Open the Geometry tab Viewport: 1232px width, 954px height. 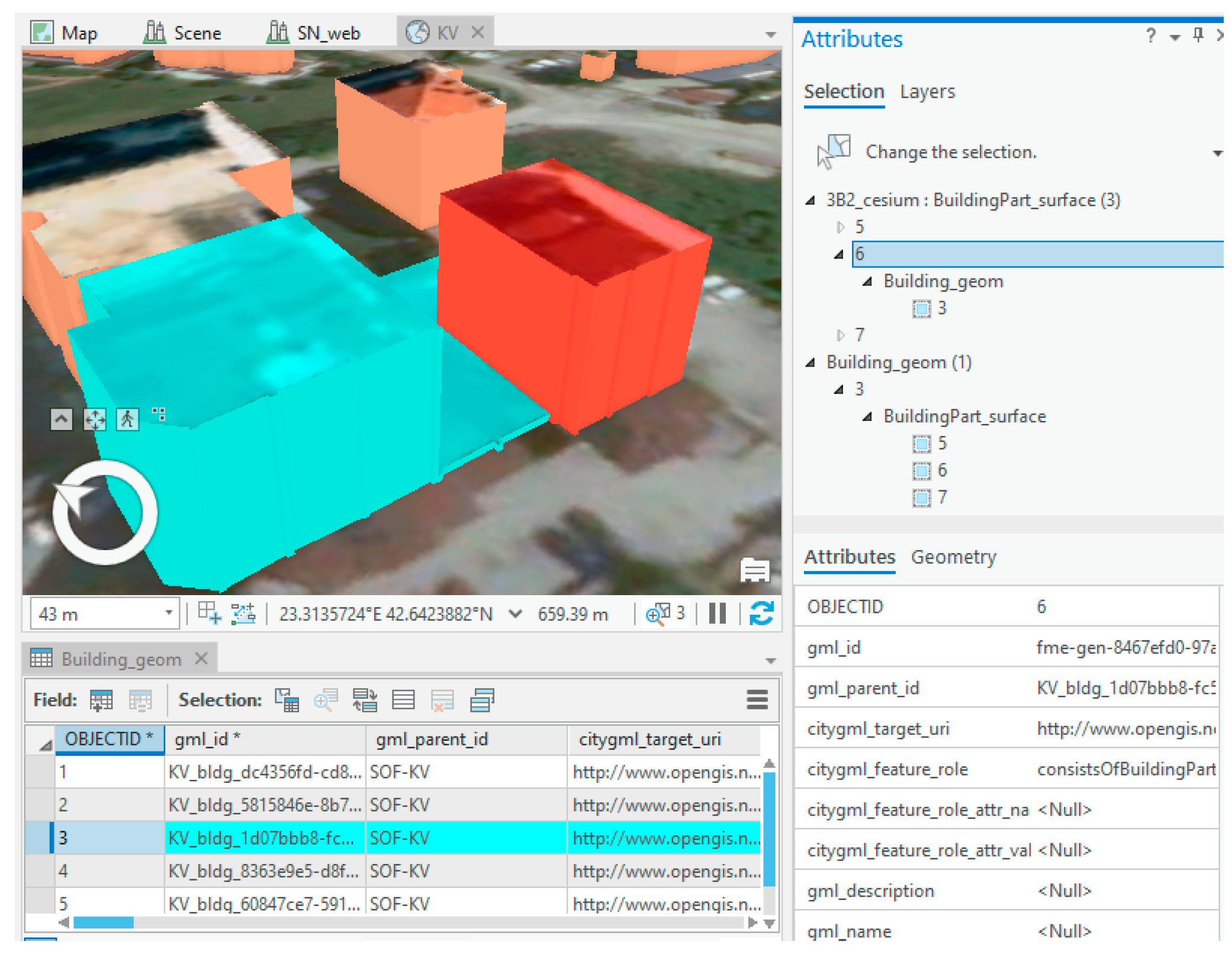953,557
